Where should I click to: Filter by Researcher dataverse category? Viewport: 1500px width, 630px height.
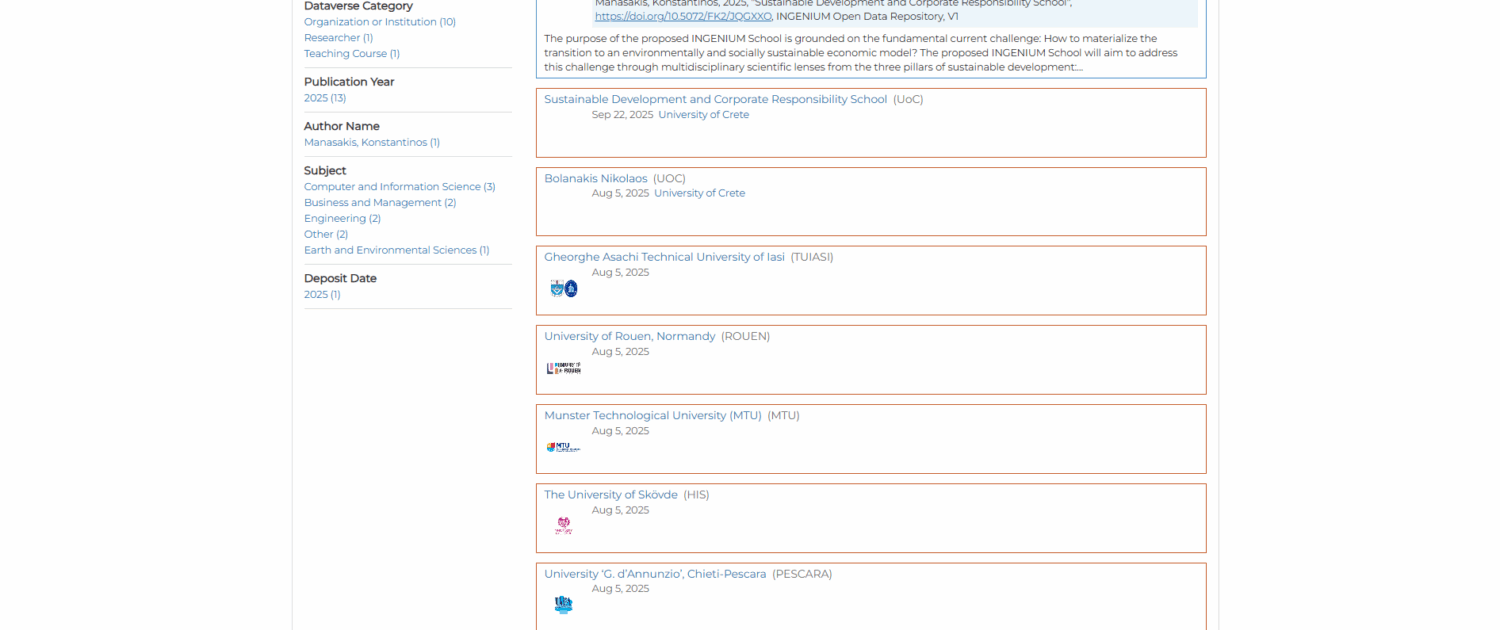pyautogui.click(x=338, y=38)
